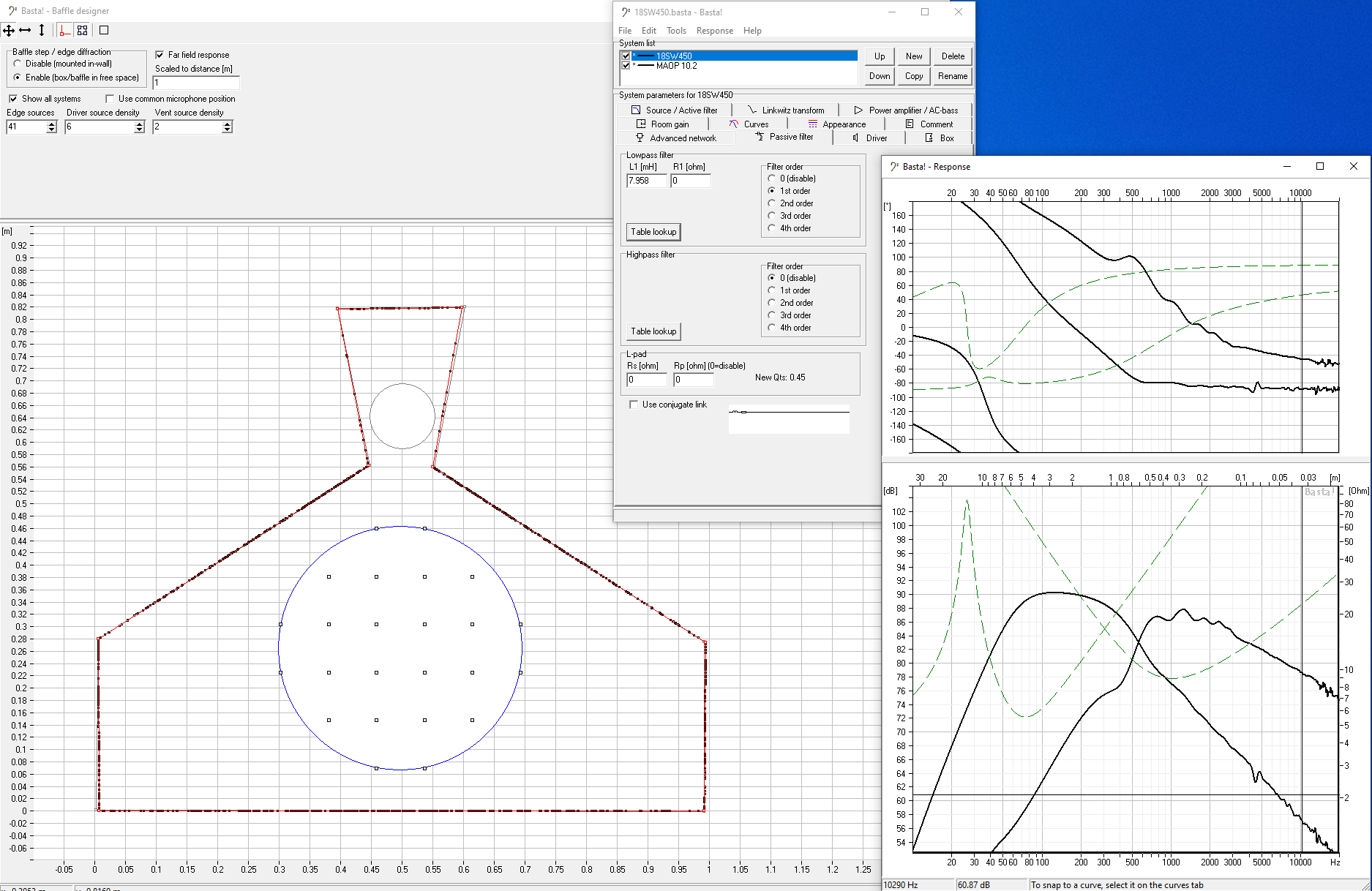Choose 1st order highpass filter
Viewport: 1372px width, 891px height.
pyautogui.click(x=771, y=290)
